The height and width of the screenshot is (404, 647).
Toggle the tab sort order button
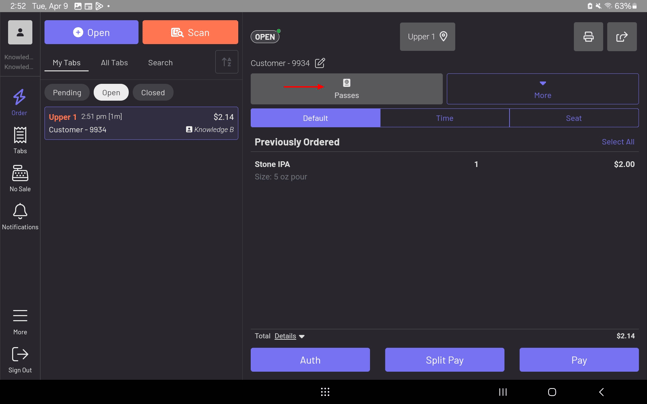click(227, 63)
